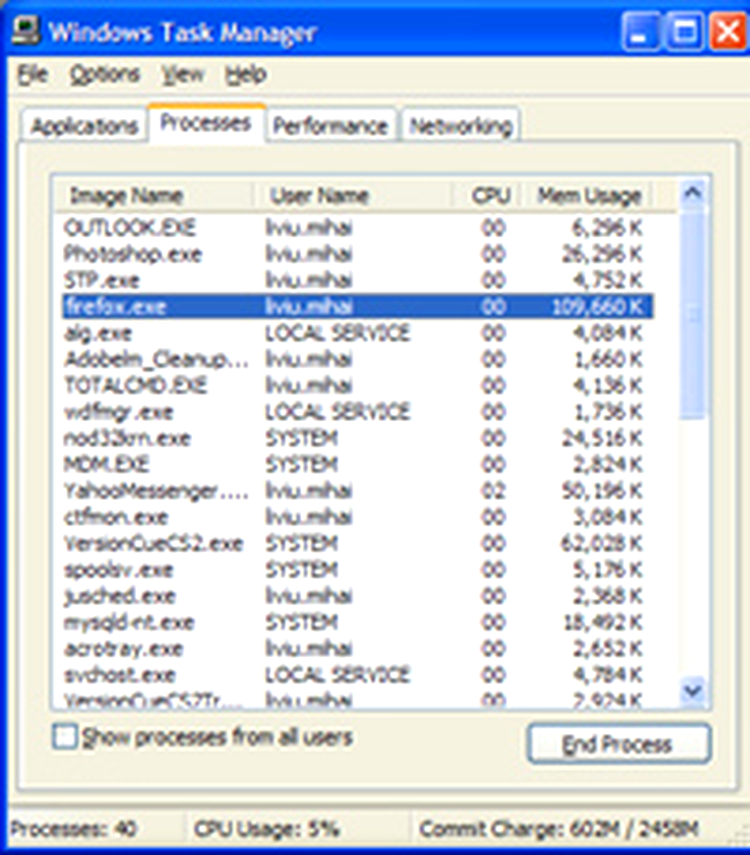Select the spoolsv.exe process
The width and height of the screenshot is (750, 855).
coord(357,570)
